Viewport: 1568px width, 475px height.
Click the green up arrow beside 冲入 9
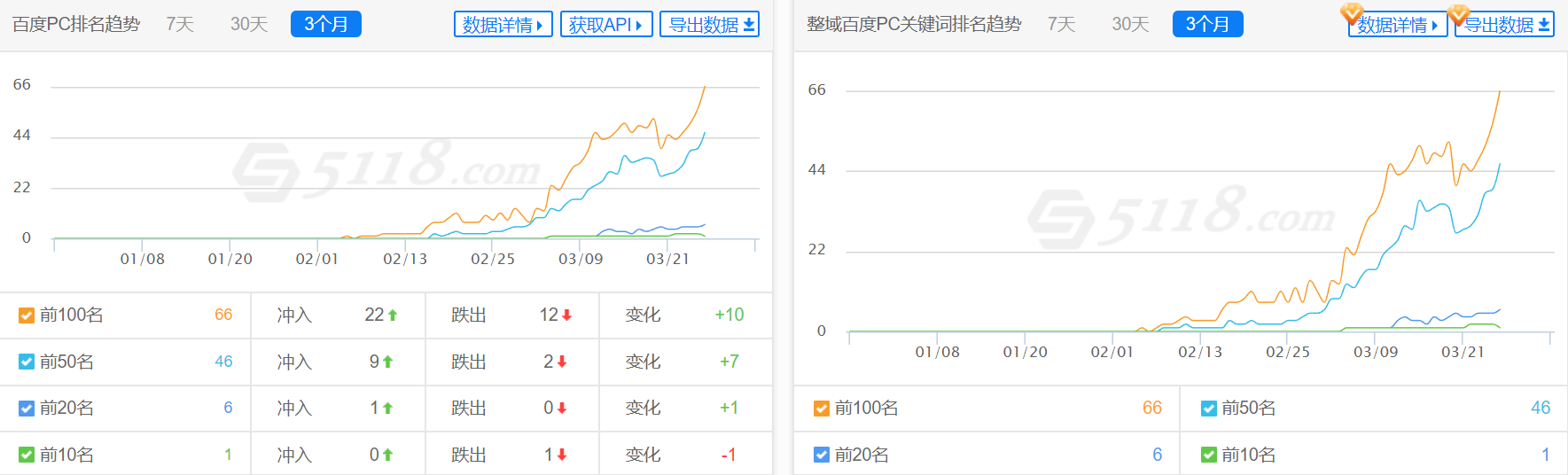[387, 362]
